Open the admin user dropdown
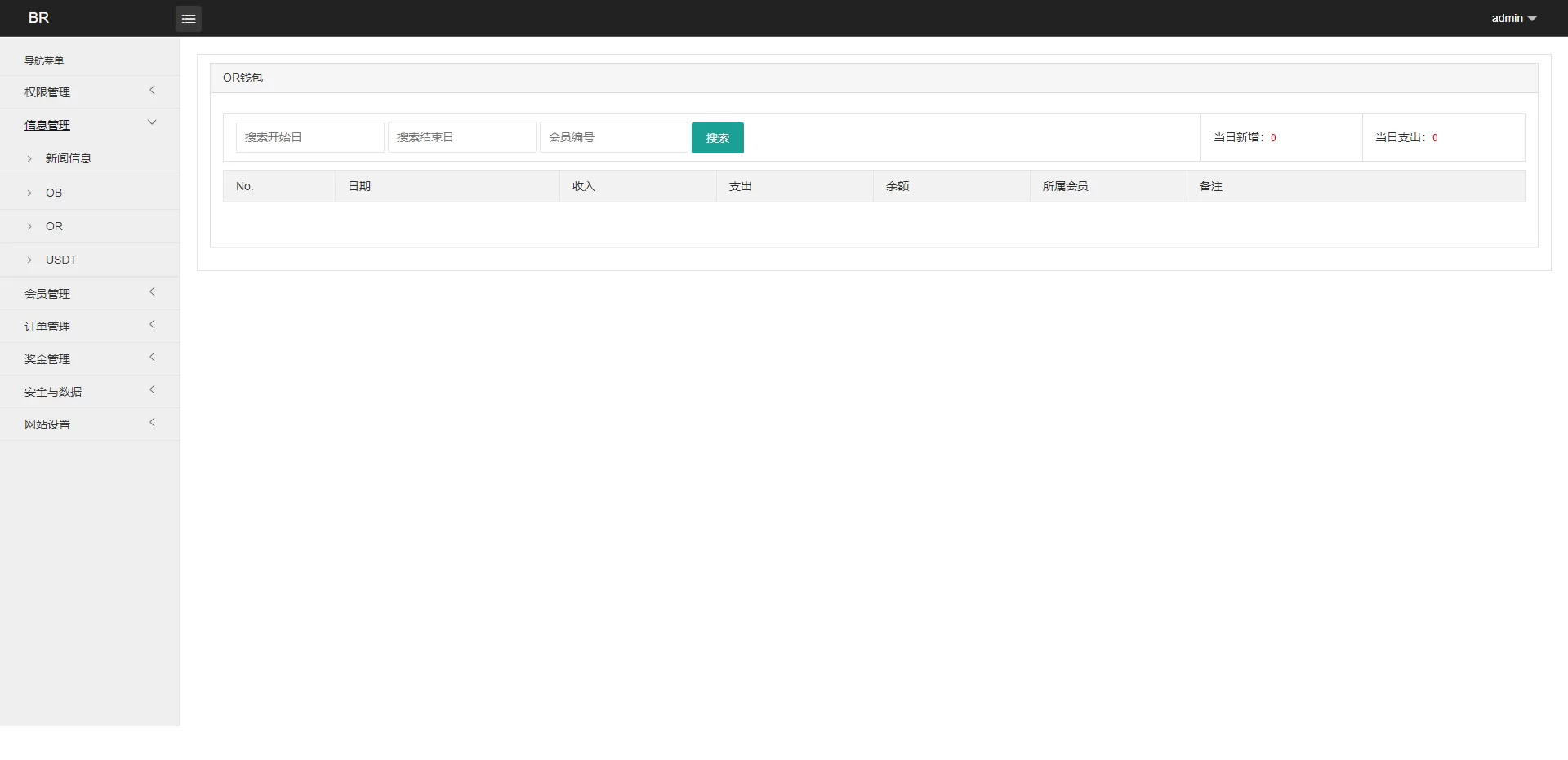Screen dimensions: 1568x760 (1512, 18)
